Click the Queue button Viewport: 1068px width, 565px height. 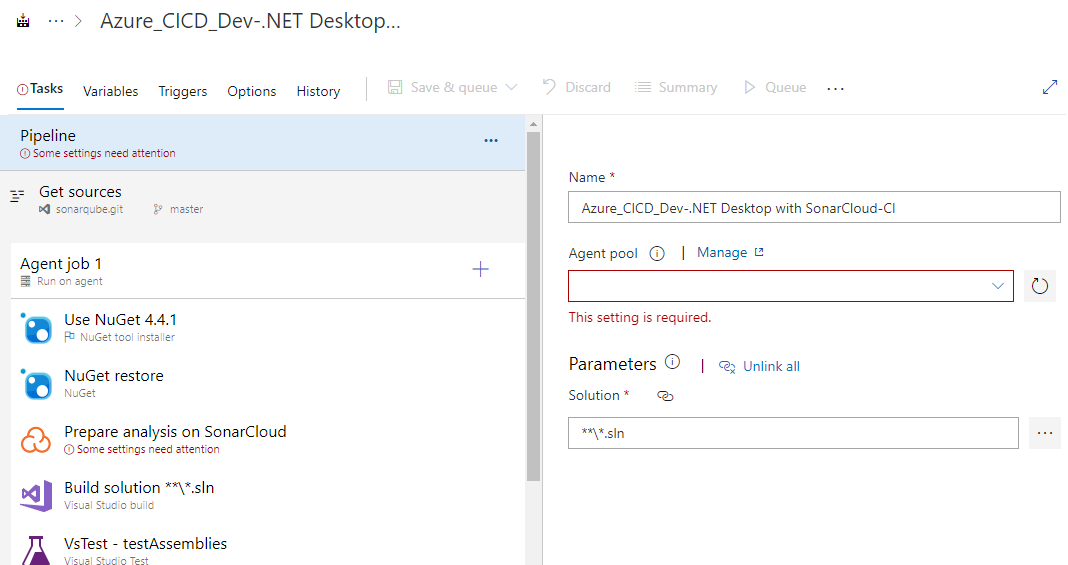tap(775, 87)
